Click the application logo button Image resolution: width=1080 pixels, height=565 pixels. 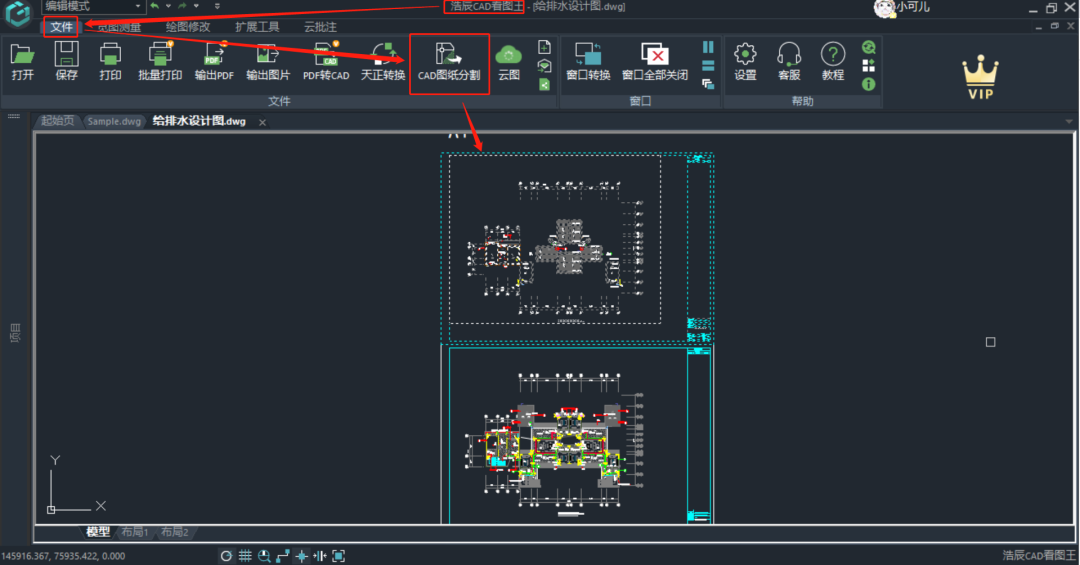[x=18, y=13]
